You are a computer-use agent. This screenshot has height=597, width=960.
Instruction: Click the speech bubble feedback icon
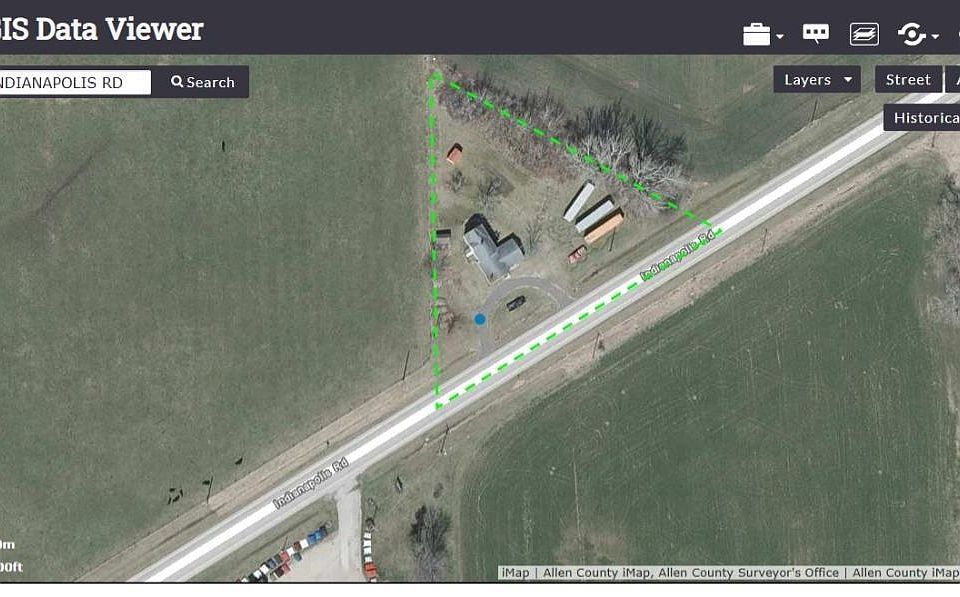816,33
